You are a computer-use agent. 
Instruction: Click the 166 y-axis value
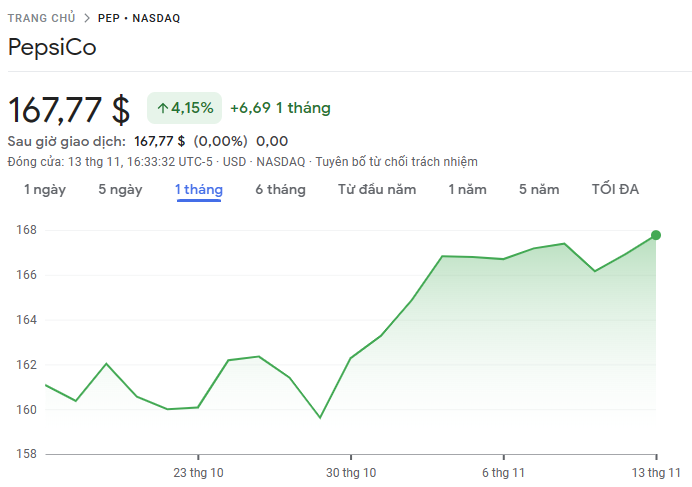(26, 275)
